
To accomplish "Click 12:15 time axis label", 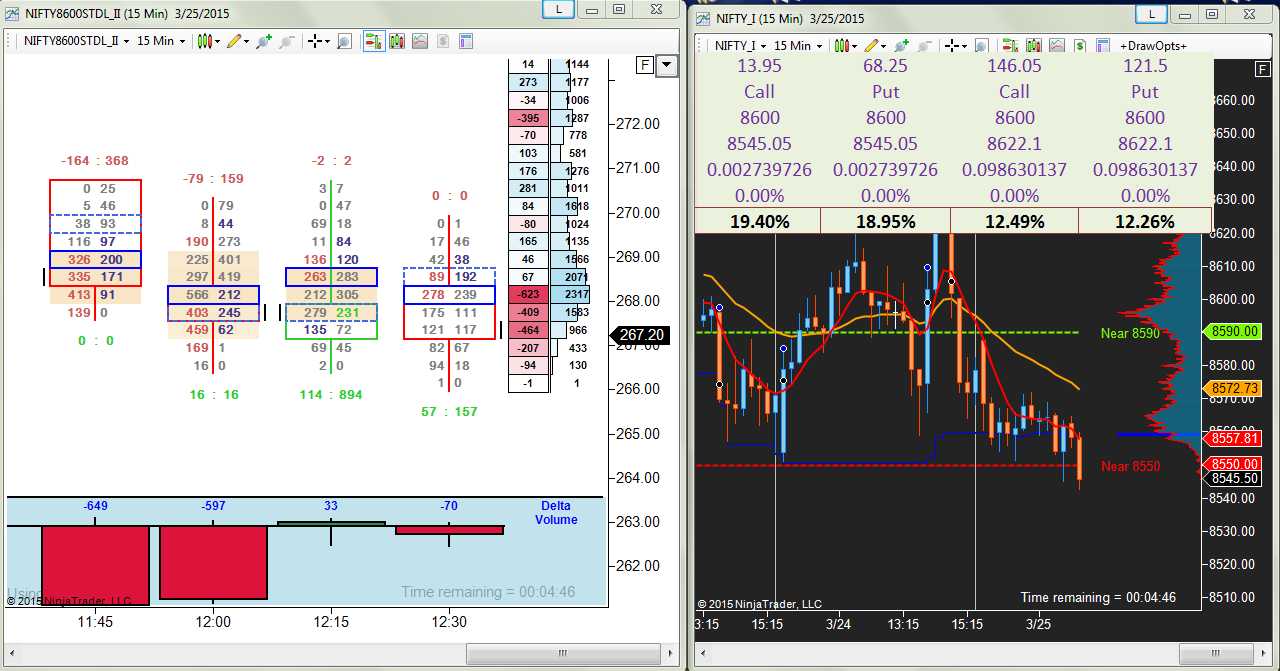I will point(331,622).
